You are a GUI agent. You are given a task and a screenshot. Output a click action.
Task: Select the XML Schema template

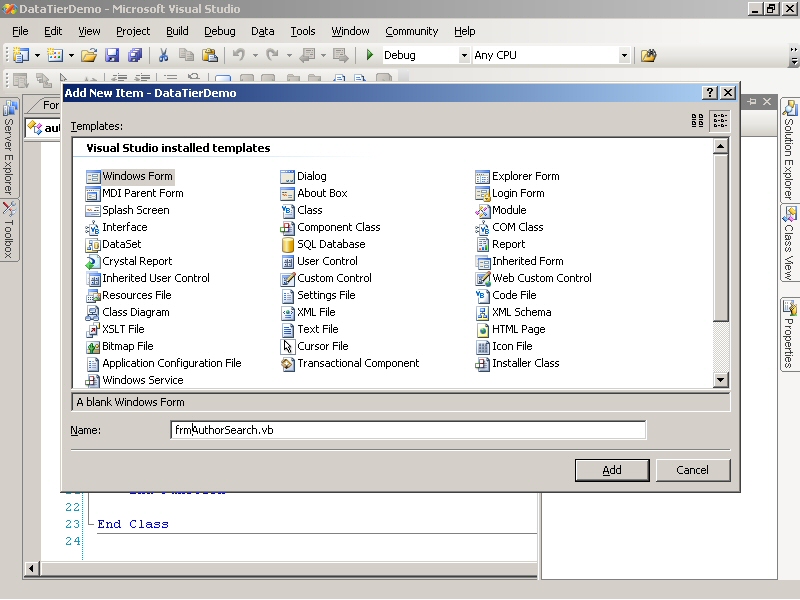(513, 312)
